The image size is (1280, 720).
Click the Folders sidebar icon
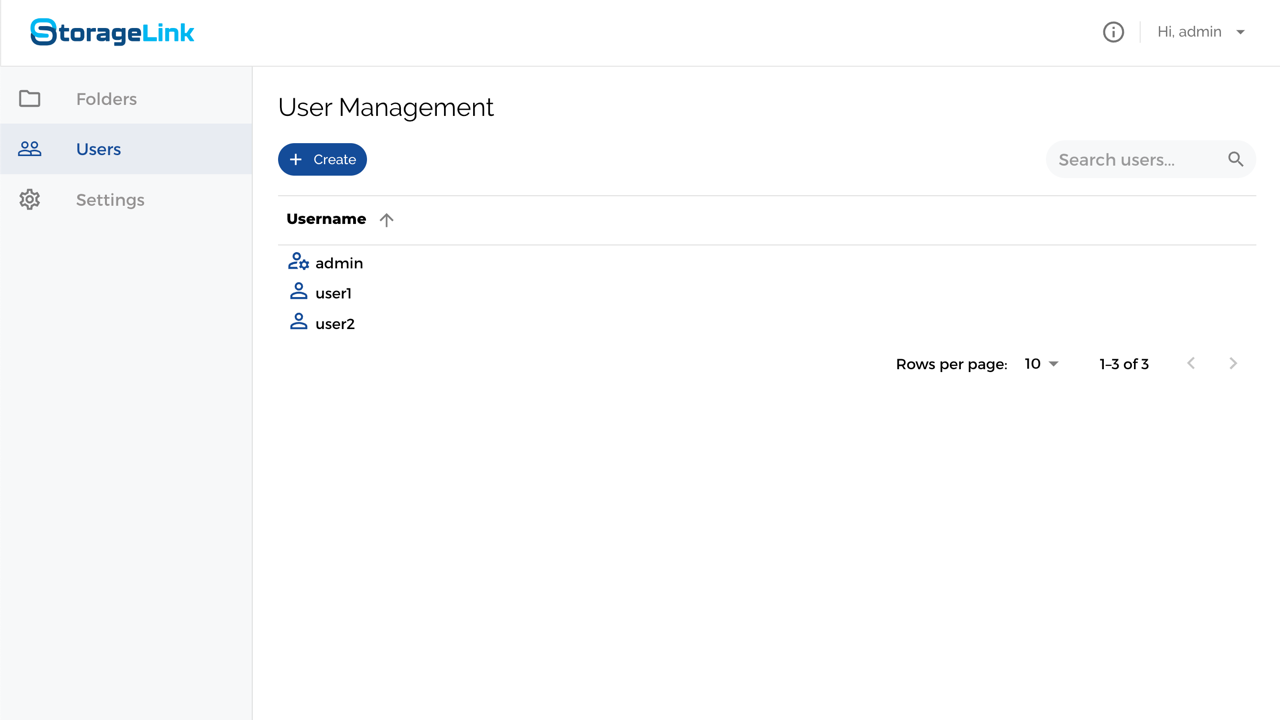point(30,99)
